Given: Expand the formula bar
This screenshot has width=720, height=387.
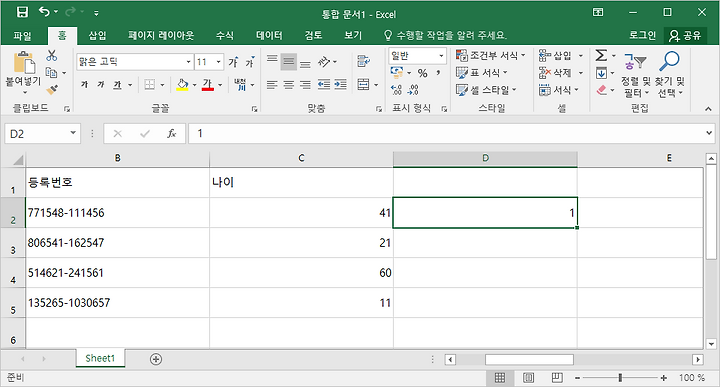Looking at the screenshot, I should (x=709, y=133).
